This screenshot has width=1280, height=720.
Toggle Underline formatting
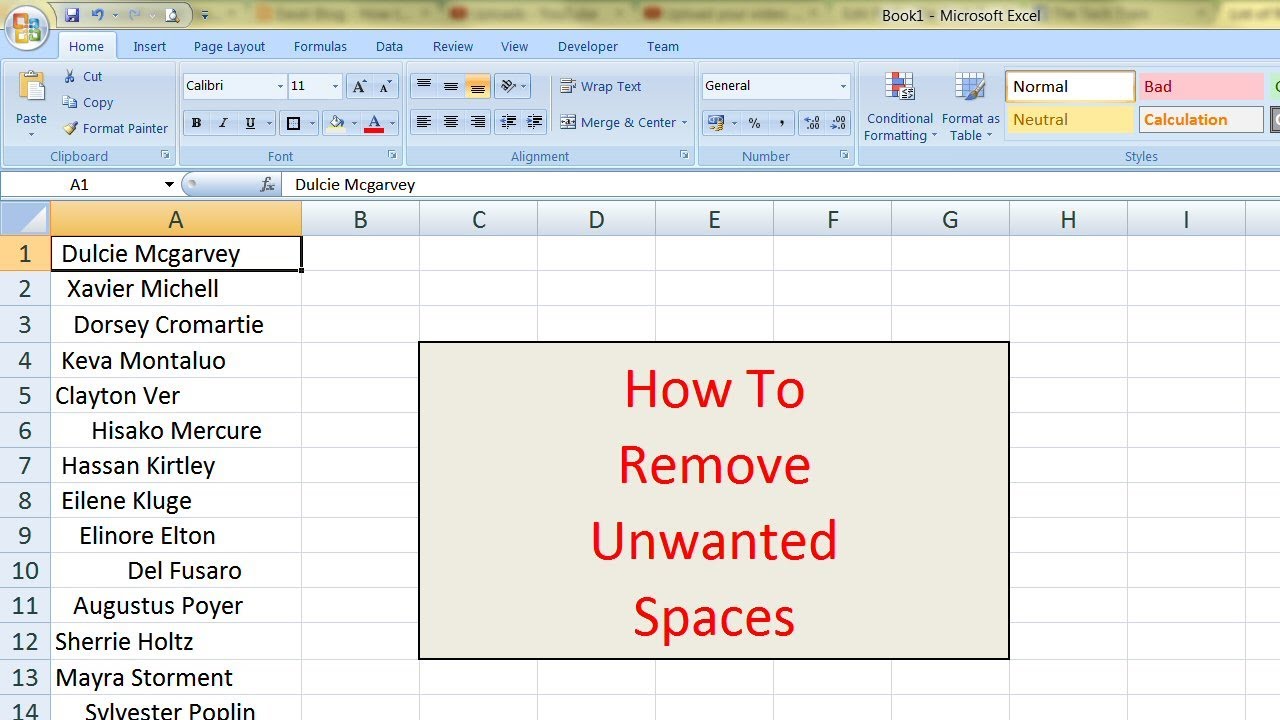point(249,123)
